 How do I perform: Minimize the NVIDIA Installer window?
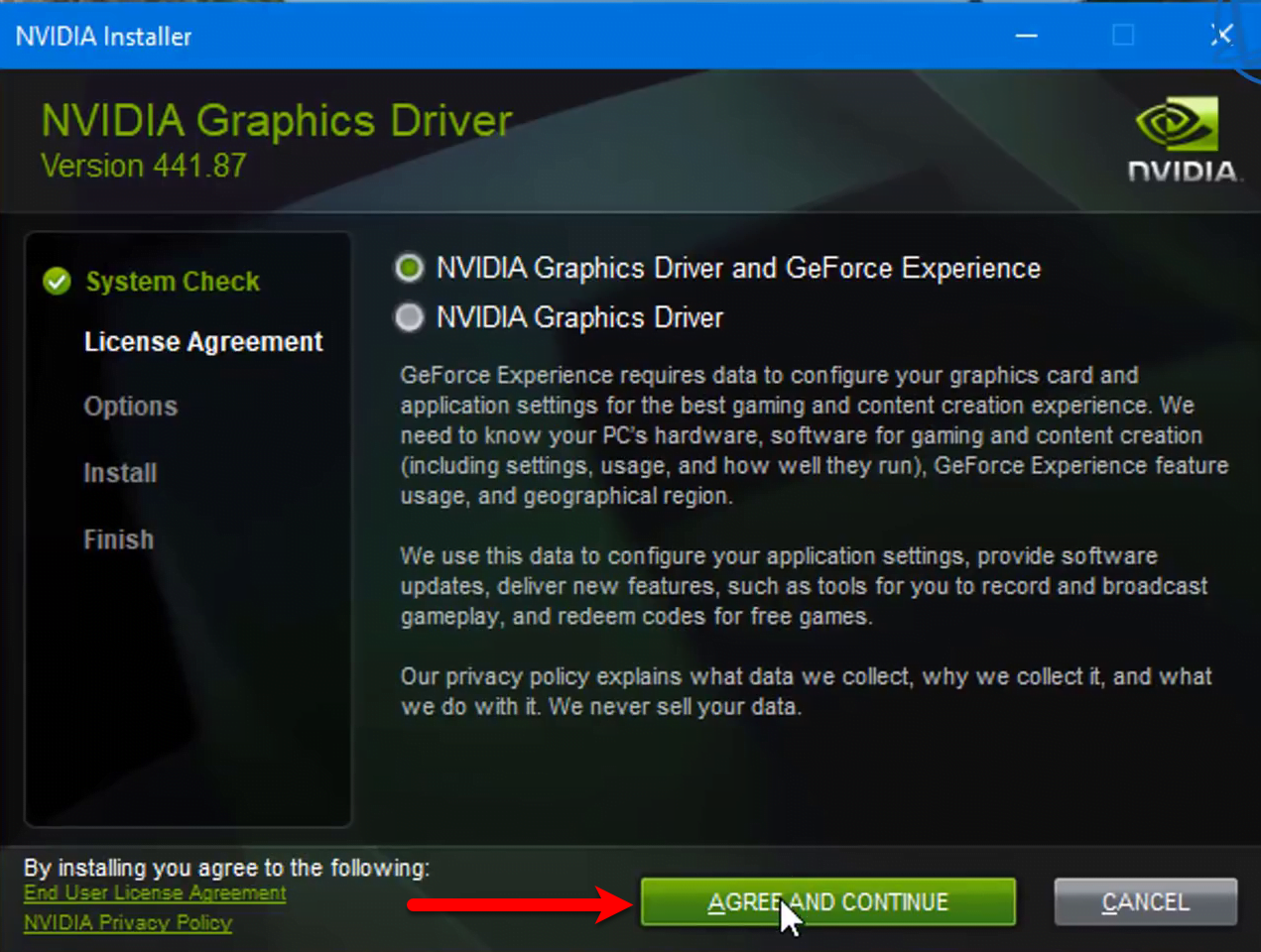1027,36
